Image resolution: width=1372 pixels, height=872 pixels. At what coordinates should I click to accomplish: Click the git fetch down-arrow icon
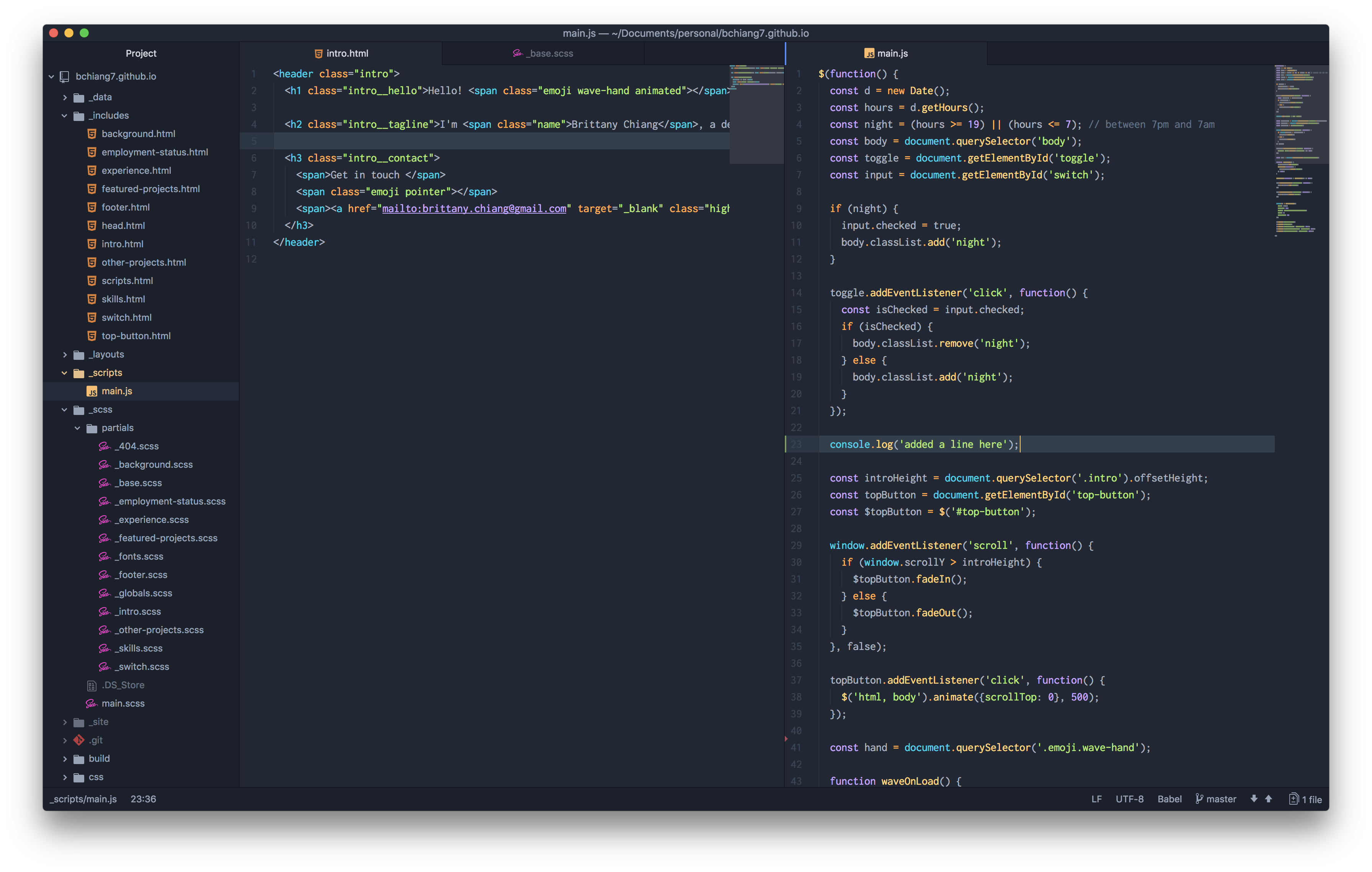point(1254,799)
